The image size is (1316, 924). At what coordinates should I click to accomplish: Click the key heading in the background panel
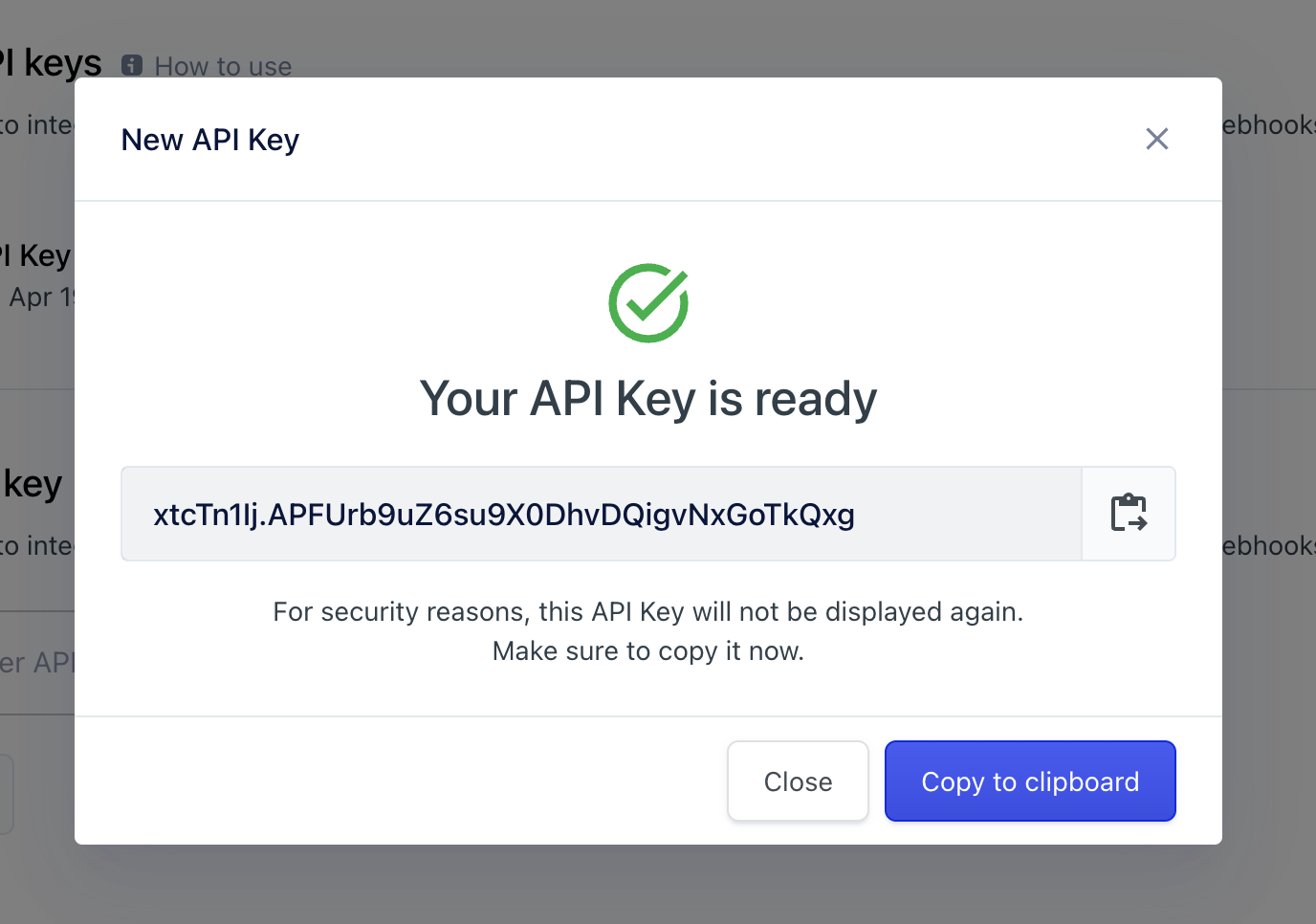[x=32, y=483]
